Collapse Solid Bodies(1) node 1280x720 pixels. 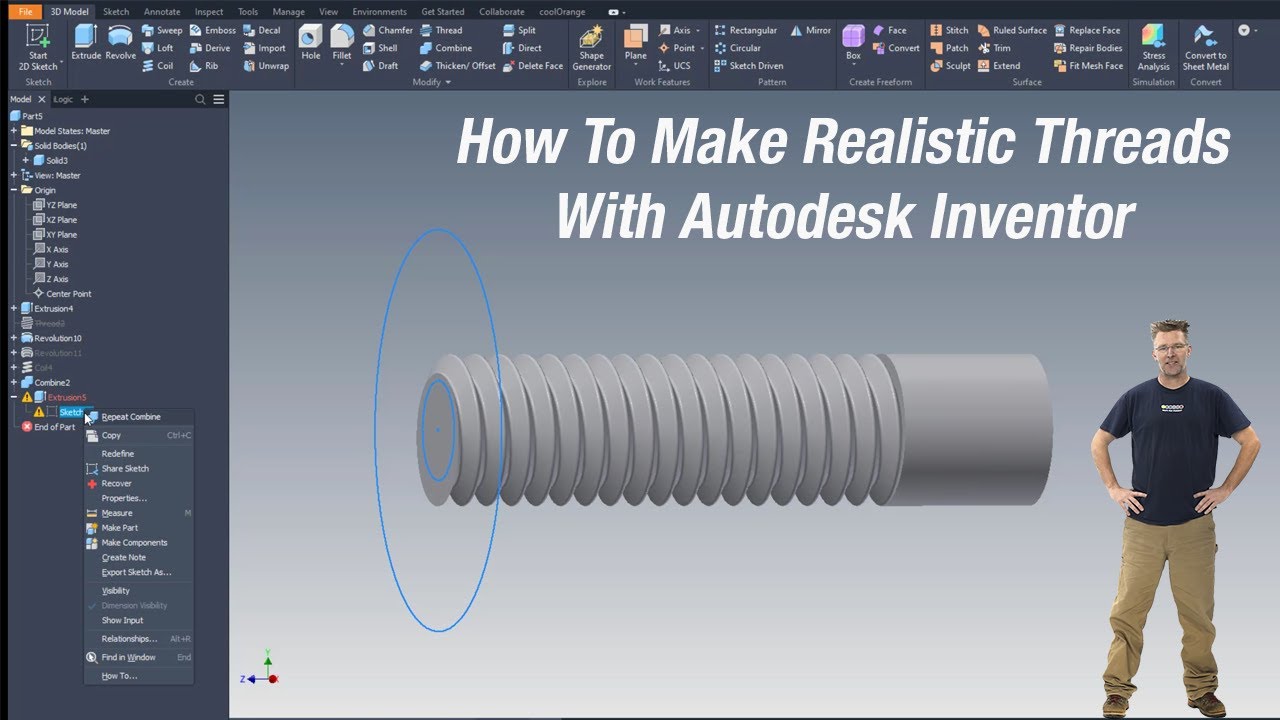(x=13, y=146)
